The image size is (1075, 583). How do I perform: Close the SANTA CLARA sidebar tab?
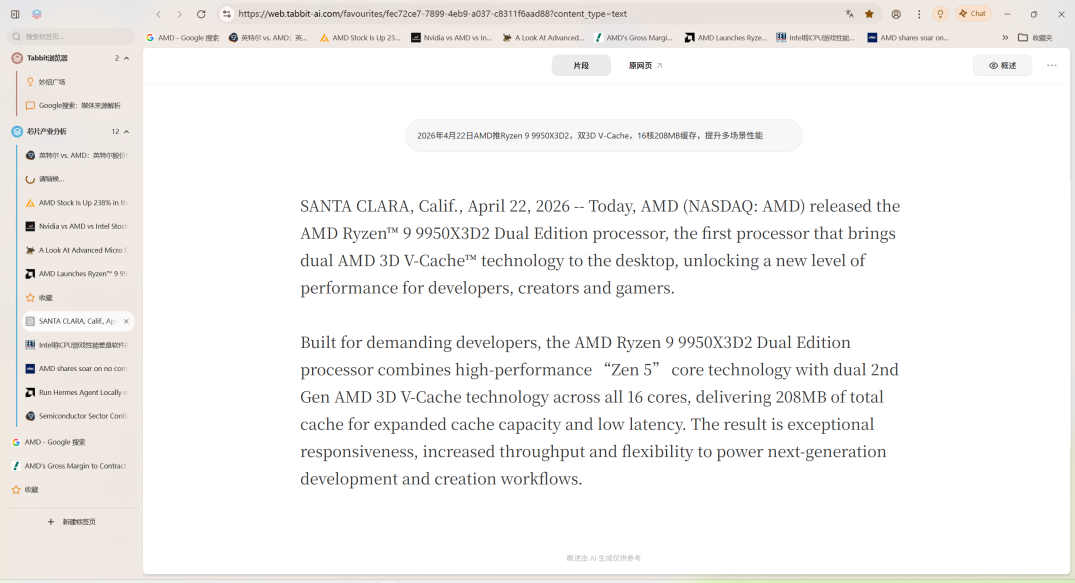pos(127,321)
